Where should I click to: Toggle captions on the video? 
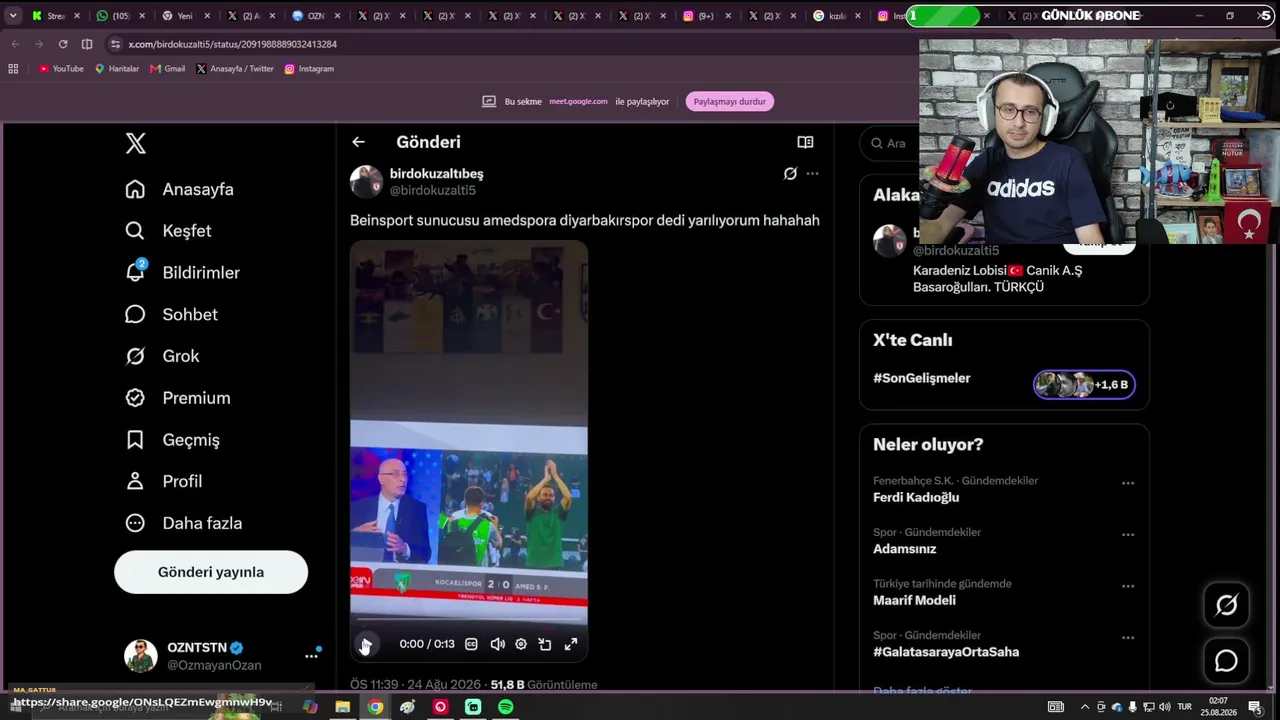pyautogui.click(x=471, y=645)
